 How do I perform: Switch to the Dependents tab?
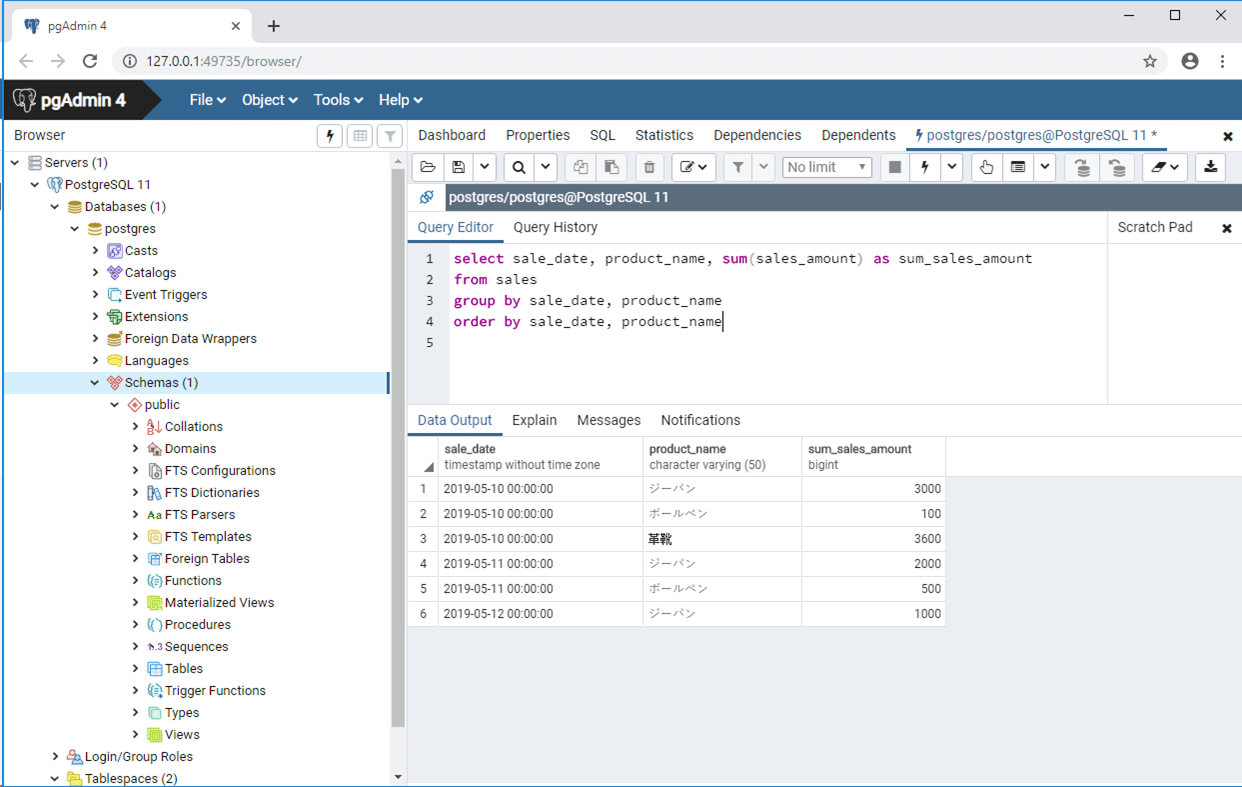click(x=858, y=135)
